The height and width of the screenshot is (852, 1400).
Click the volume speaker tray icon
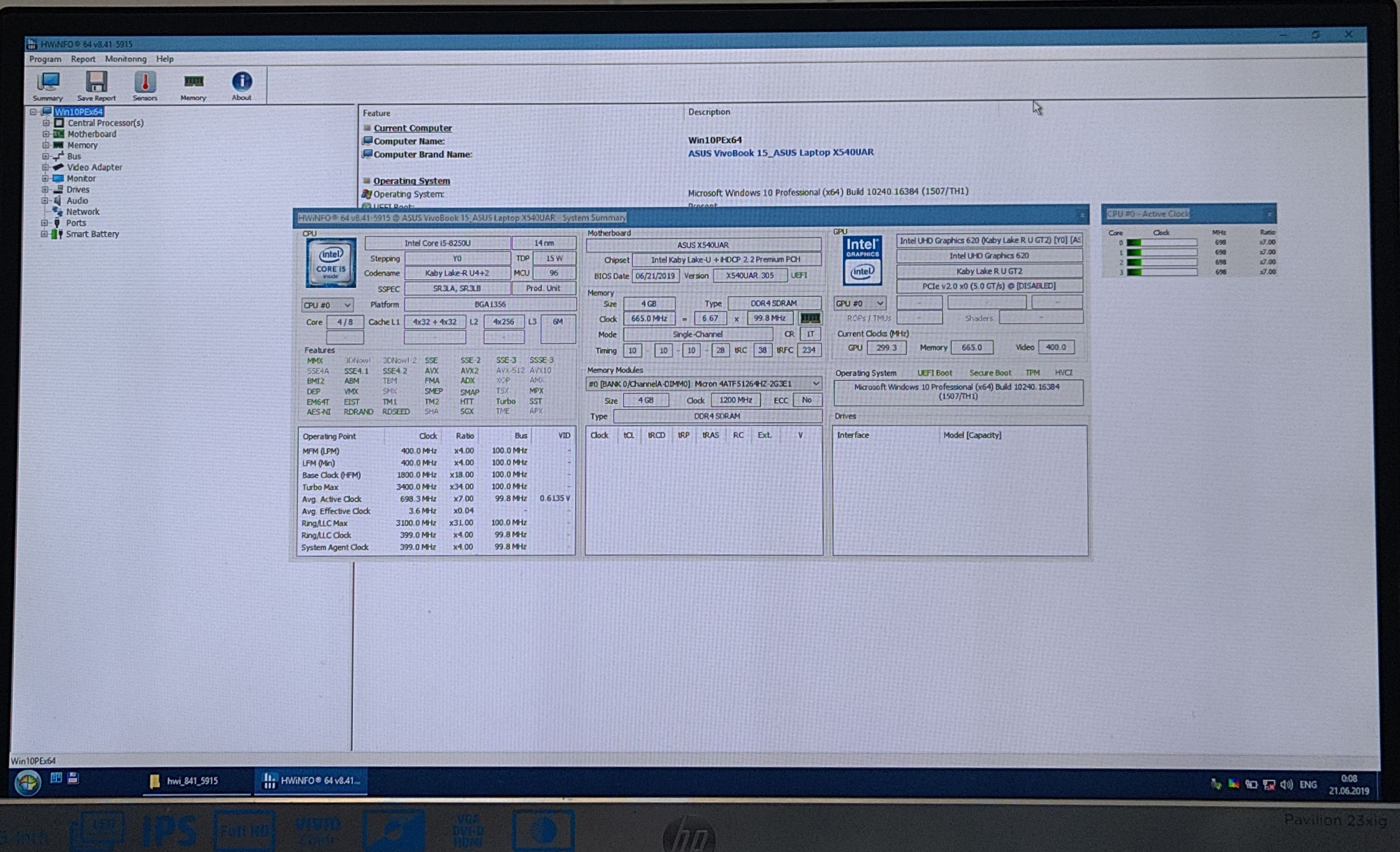tap(1286, 785)
